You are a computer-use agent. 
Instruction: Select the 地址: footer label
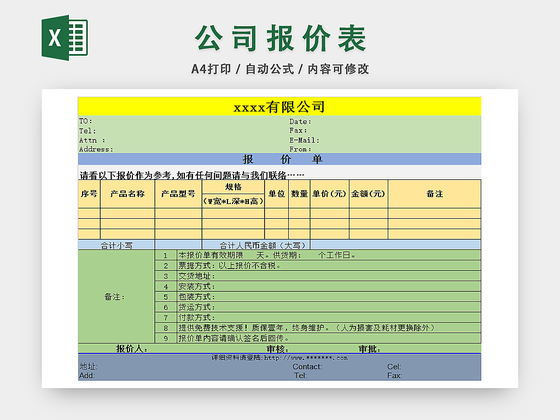[88, 366]
